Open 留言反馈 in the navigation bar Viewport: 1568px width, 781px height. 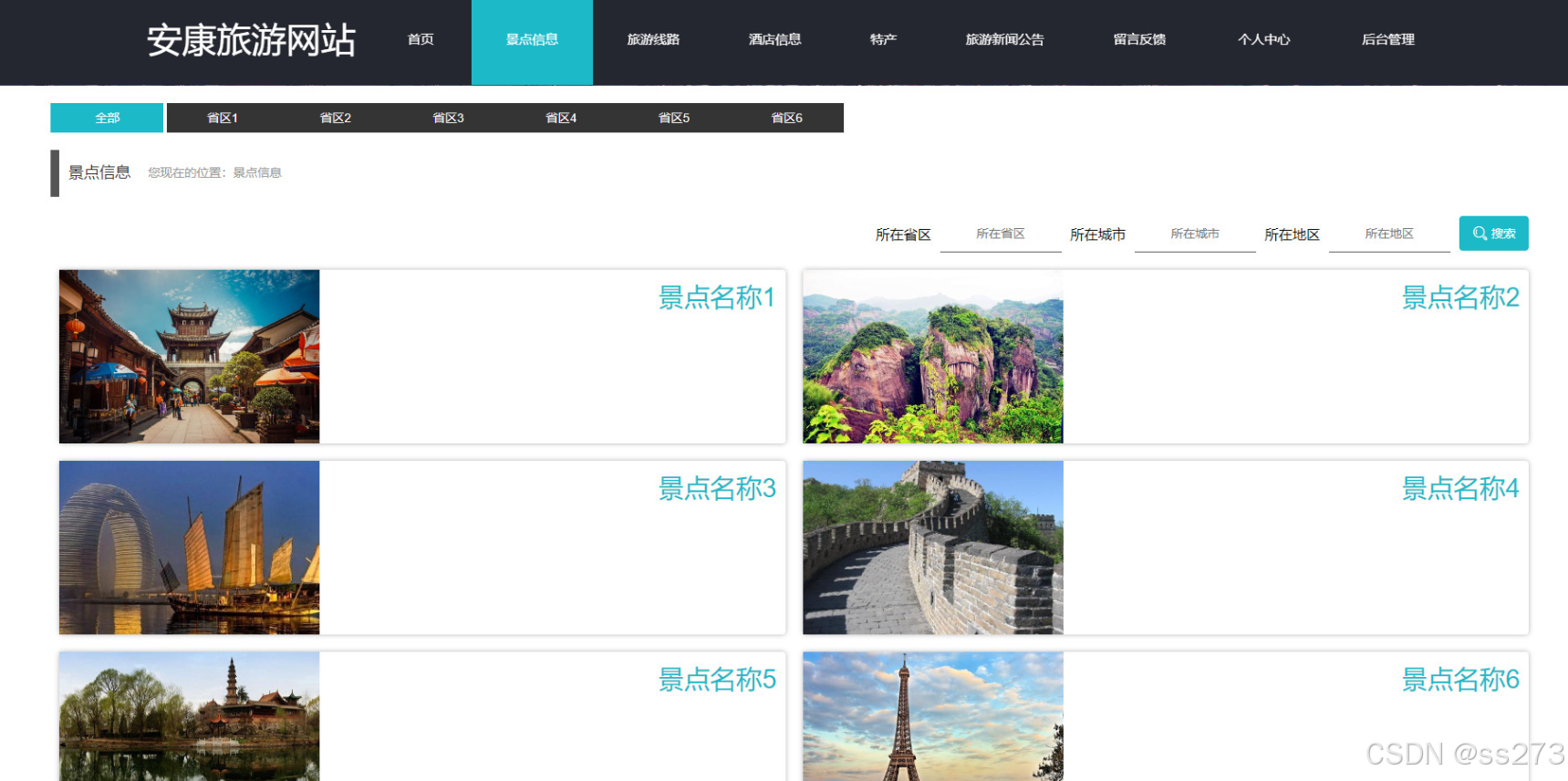pyautogui.click(x=1139, y=39)
